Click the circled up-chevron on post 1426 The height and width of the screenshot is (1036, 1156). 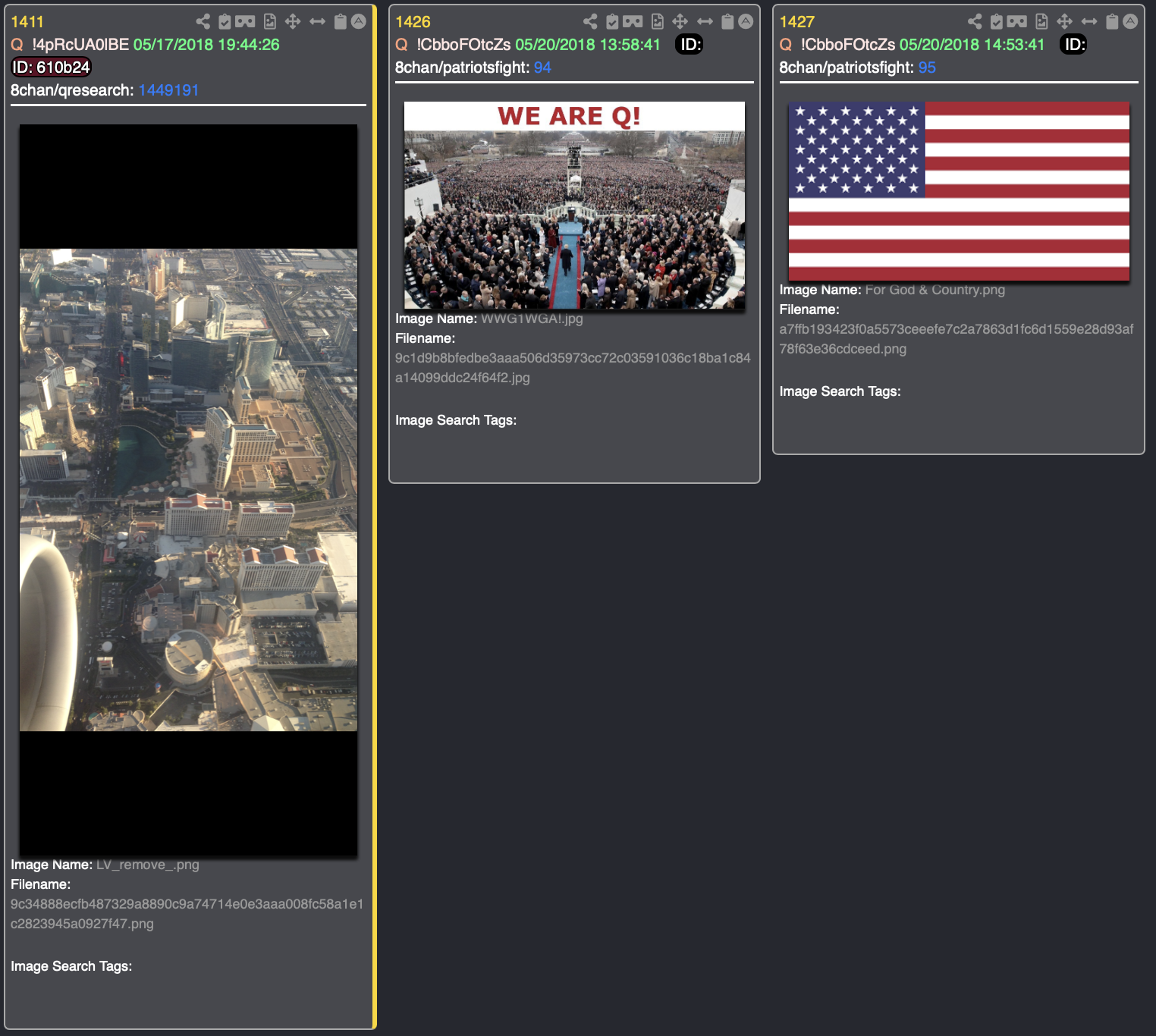pyautogui.click(x=746, y=22)
